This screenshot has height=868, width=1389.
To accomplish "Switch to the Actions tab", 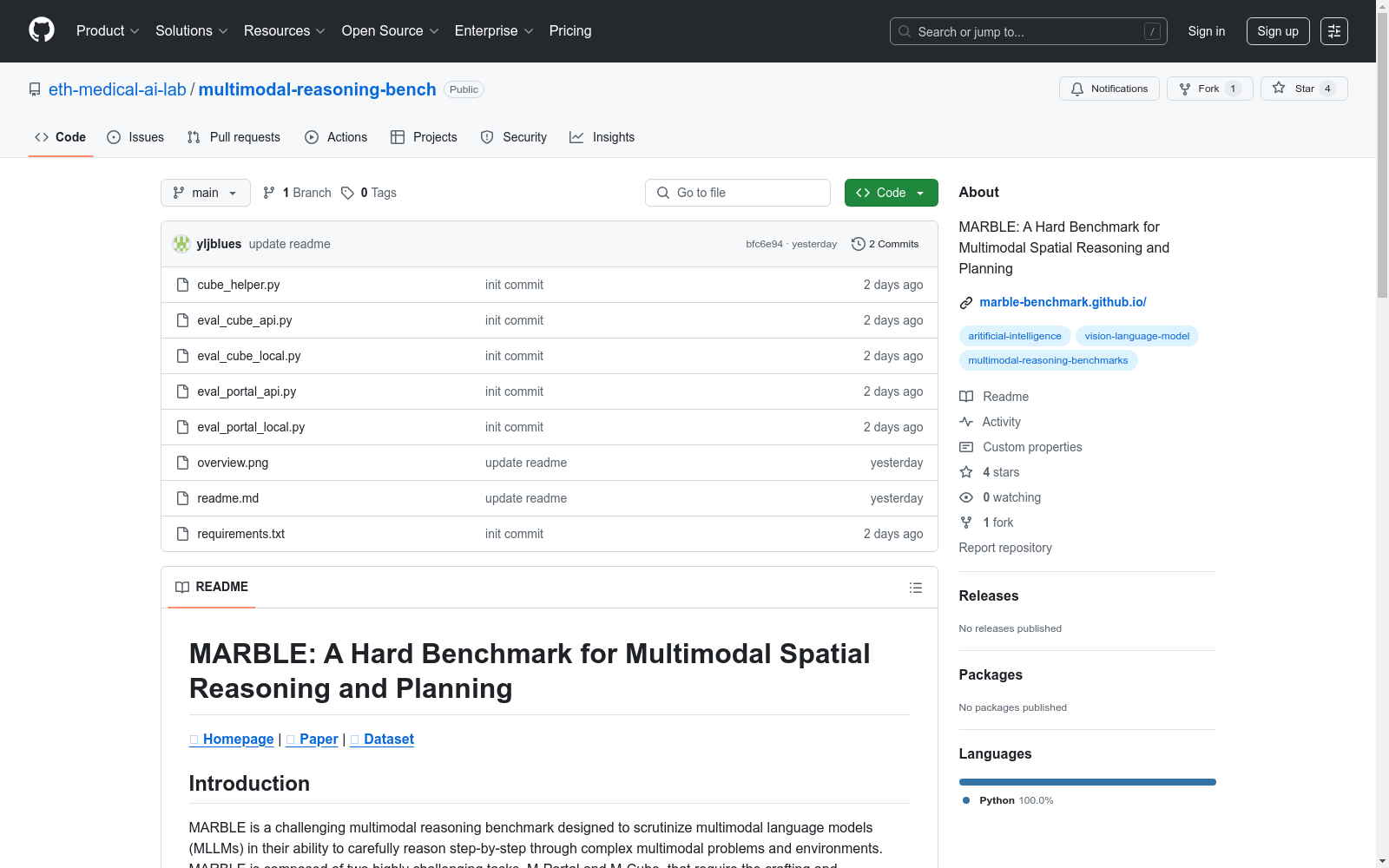I will pos(336,137).
